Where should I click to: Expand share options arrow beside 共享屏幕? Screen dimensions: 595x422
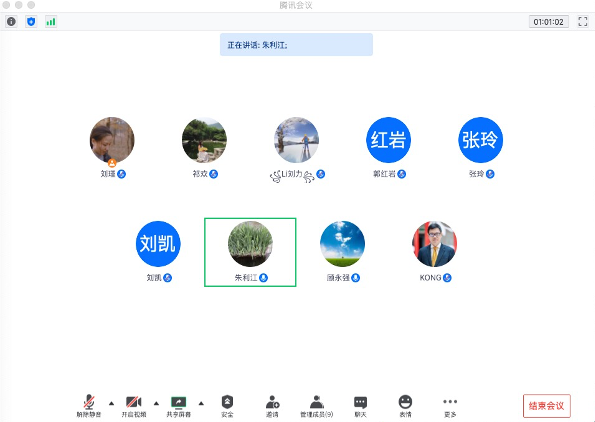point(201,403)
